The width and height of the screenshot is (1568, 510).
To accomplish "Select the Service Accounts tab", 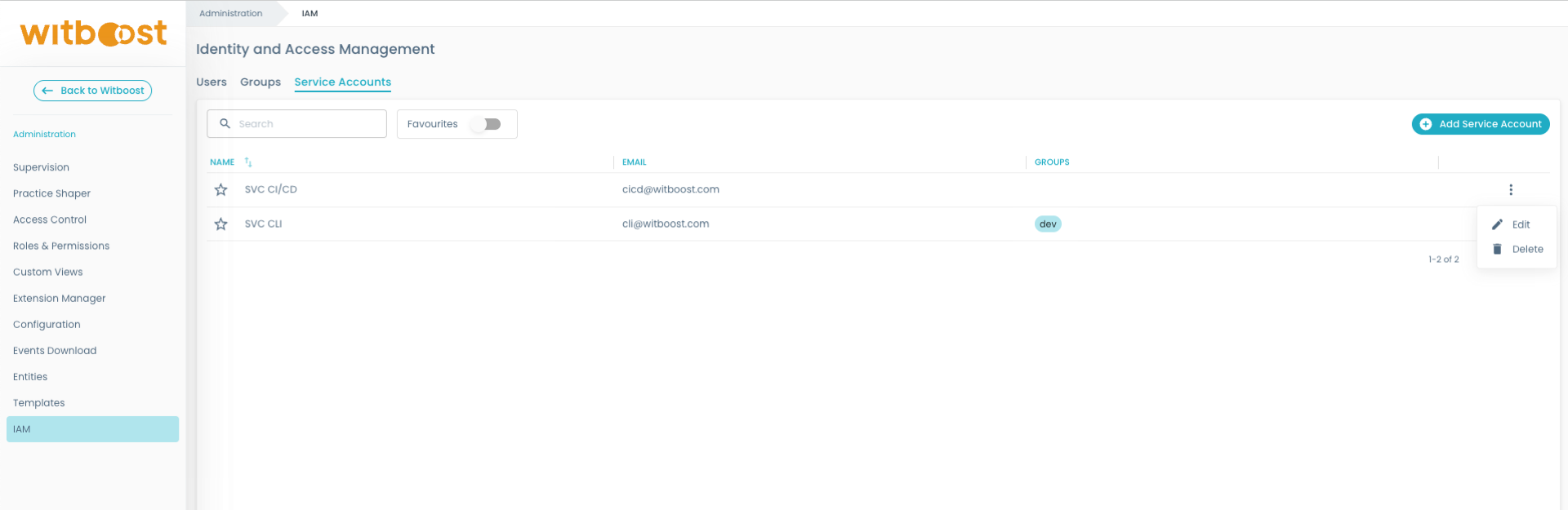I will 342,82.
